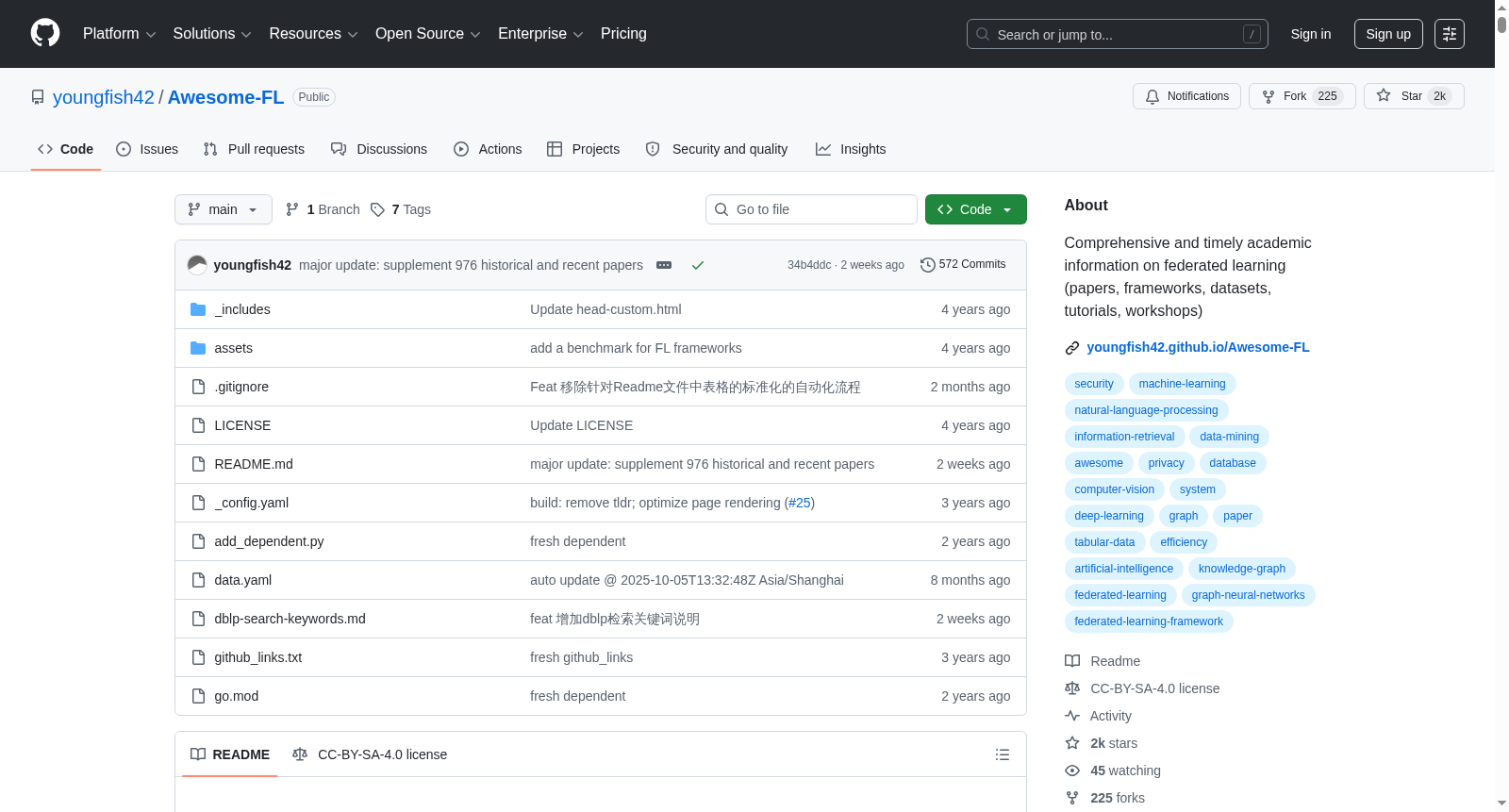Click the go.mod file icon
Viewport: 1509px width, 812px height.
coord(198,696)
